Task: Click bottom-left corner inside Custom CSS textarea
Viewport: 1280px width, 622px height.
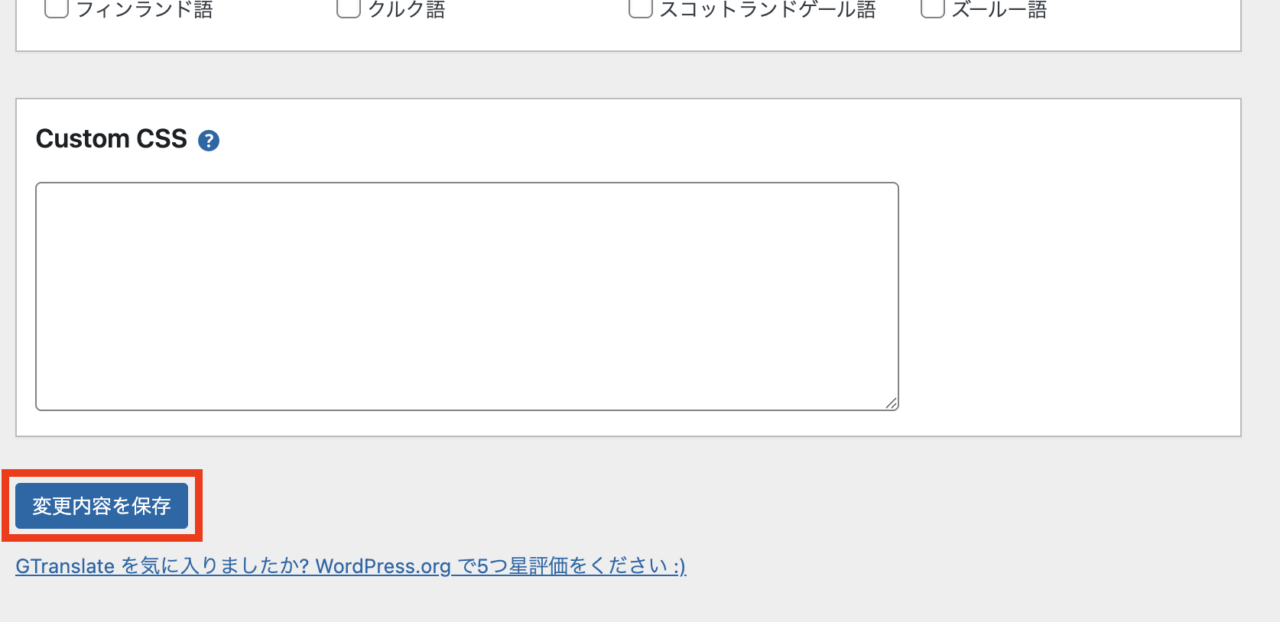Action: tap(46, 401)
